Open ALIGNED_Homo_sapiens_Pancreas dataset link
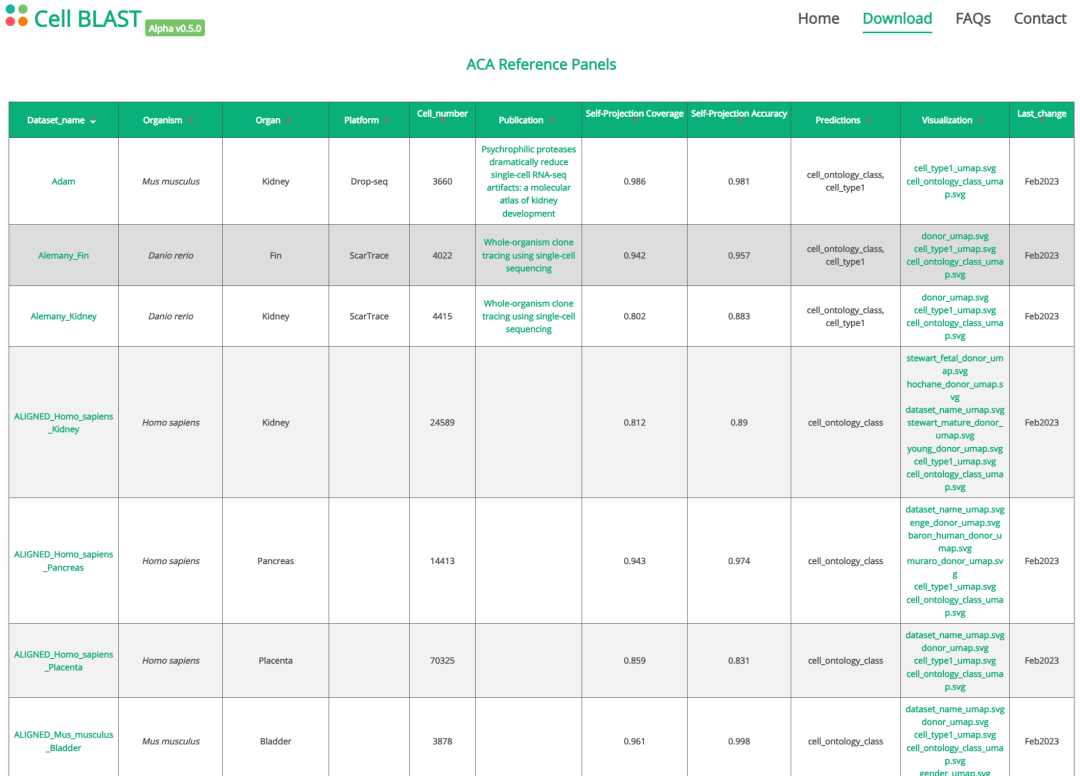This screenshot has width=1080, height=776. pyautogui.click(x=63, y=561)
